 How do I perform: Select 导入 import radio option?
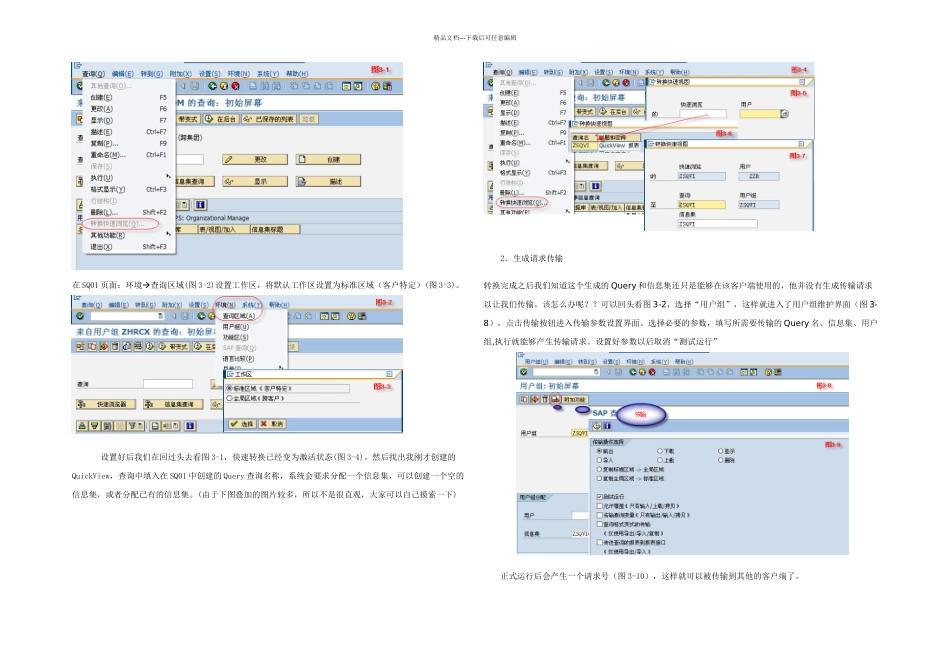599,460
